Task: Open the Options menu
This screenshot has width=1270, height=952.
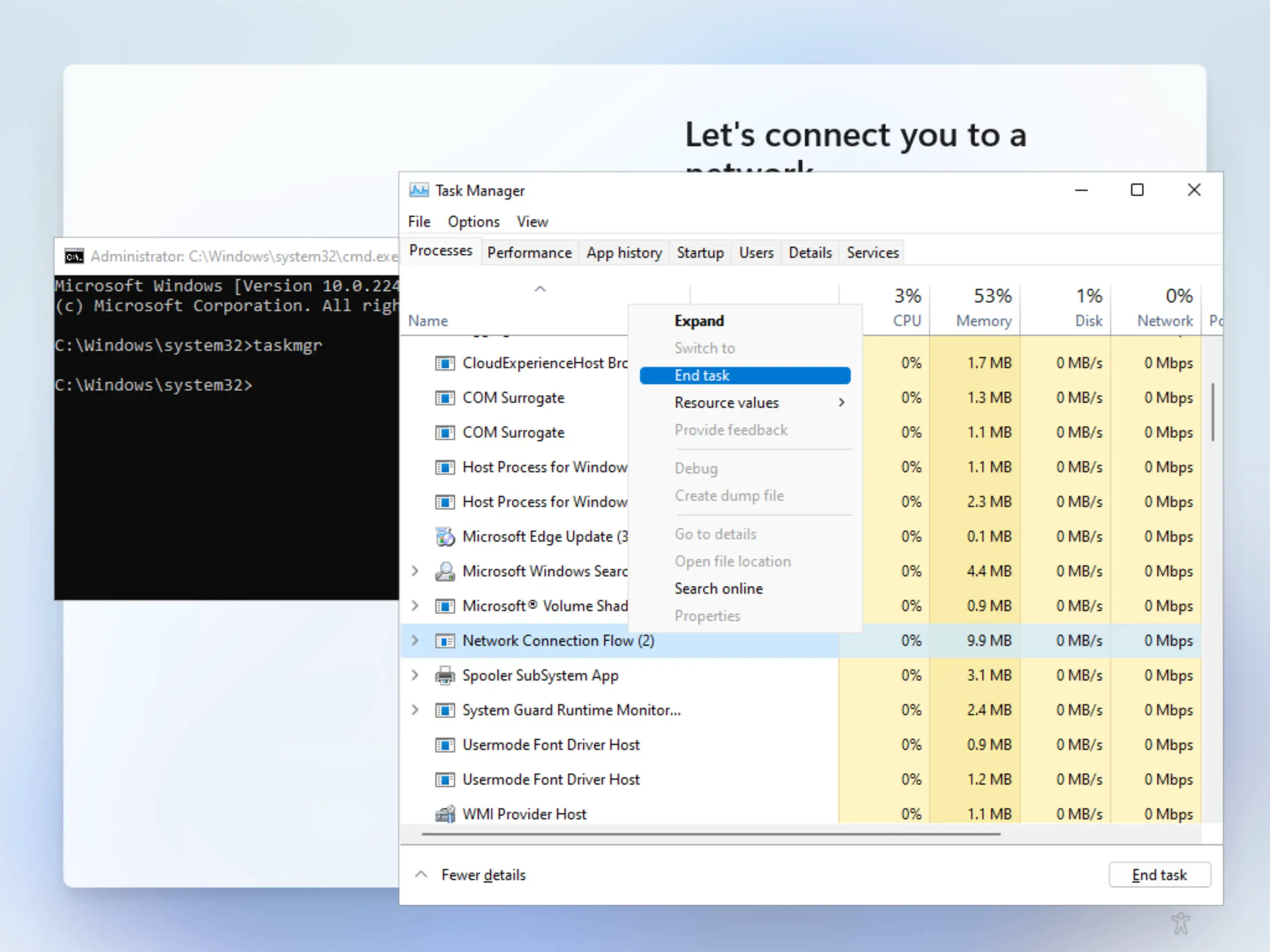Action: (474, 222)
